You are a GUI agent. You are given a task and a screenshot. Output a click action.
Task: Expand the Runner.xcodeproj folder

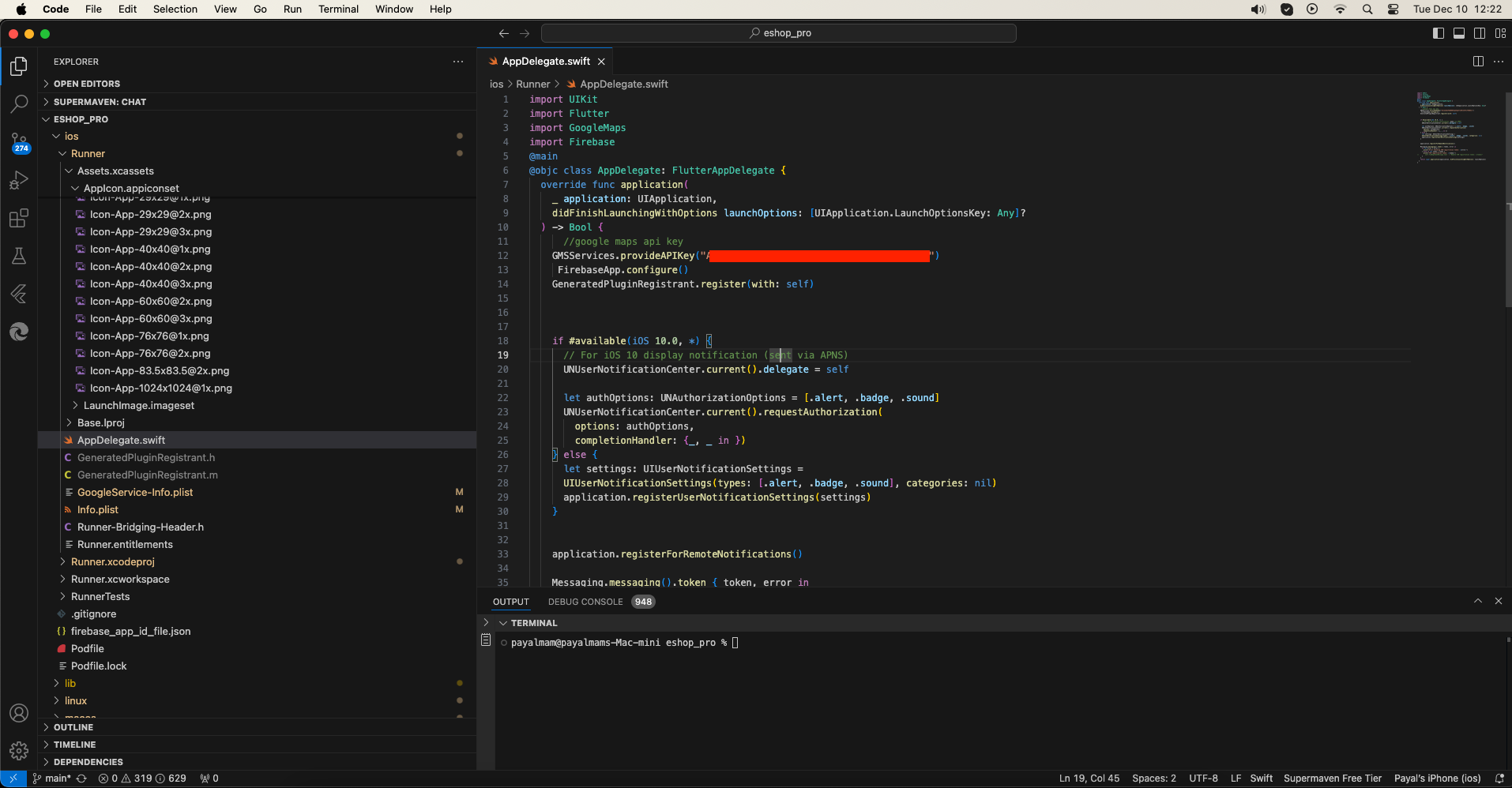(258, 562)
